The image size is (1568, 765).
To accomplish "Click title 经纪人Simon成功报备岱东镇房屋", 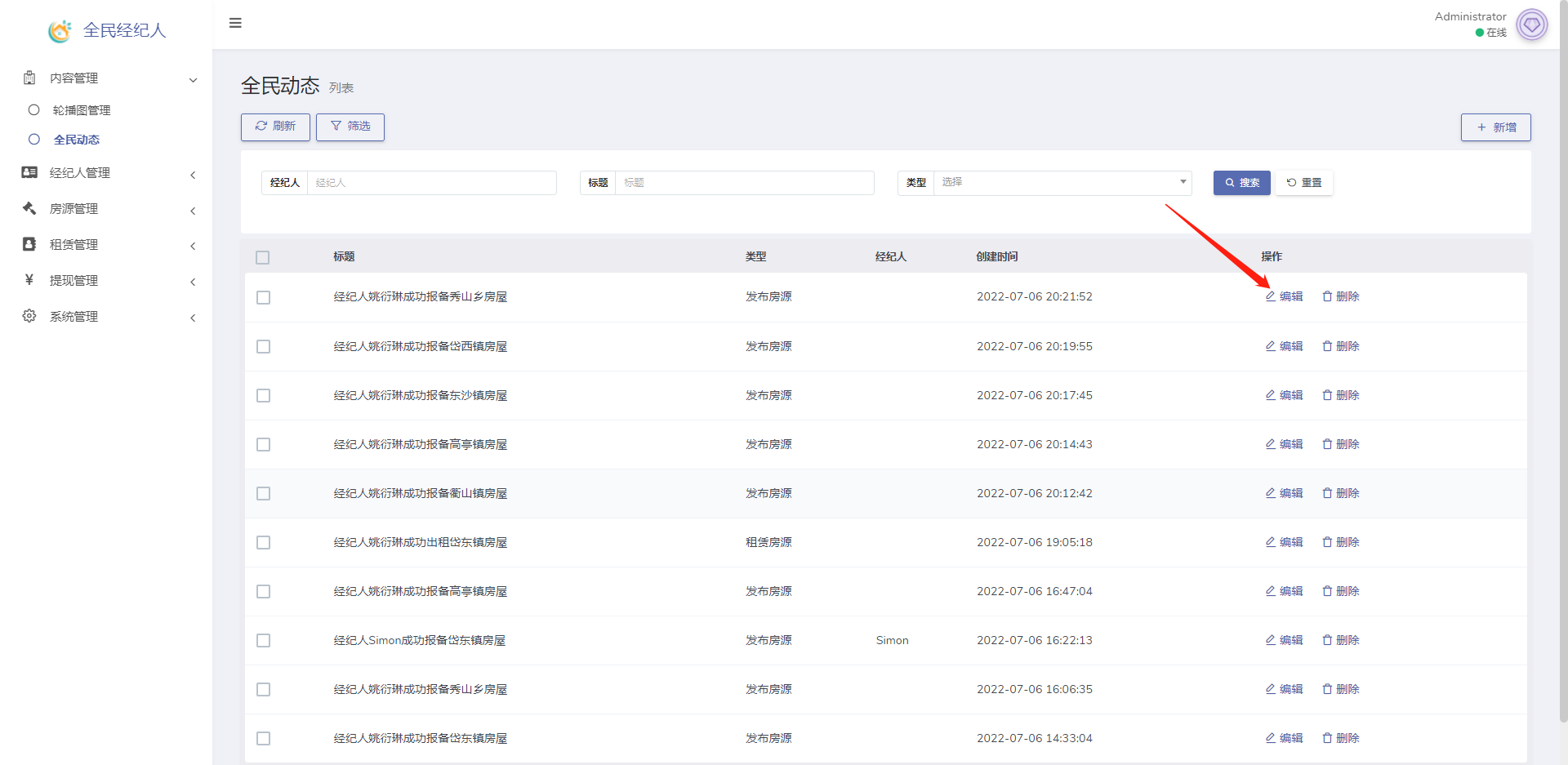I will [x=419, y=640].
